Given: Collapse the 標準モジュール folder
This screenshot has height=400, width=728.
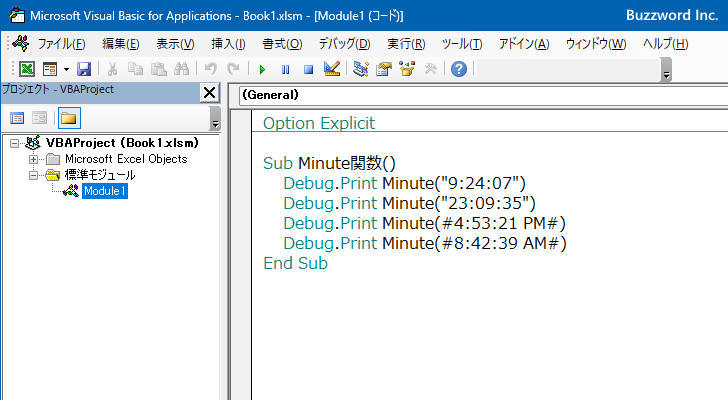Looking at the screenshot, I should click(x=33, y=175).
